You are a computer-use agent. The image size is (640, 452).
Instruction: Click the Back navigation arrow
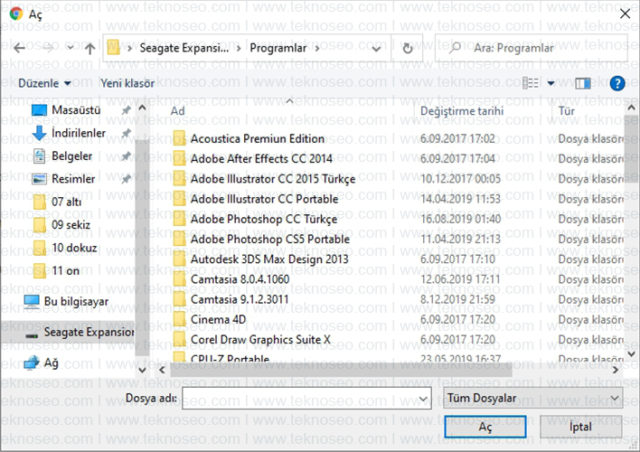pyautogui.click(x=19, y=48)
